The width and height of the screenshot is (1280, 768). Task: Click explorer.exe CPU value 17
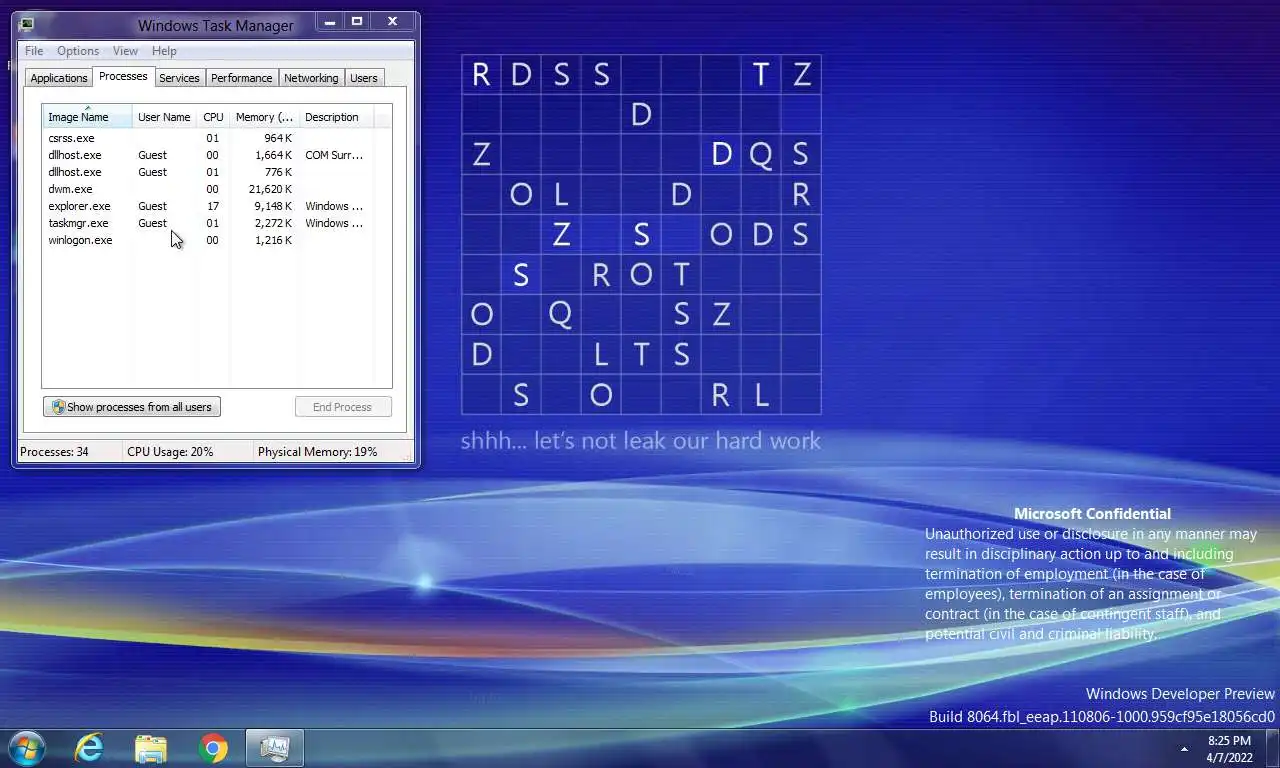click(212, 206)
